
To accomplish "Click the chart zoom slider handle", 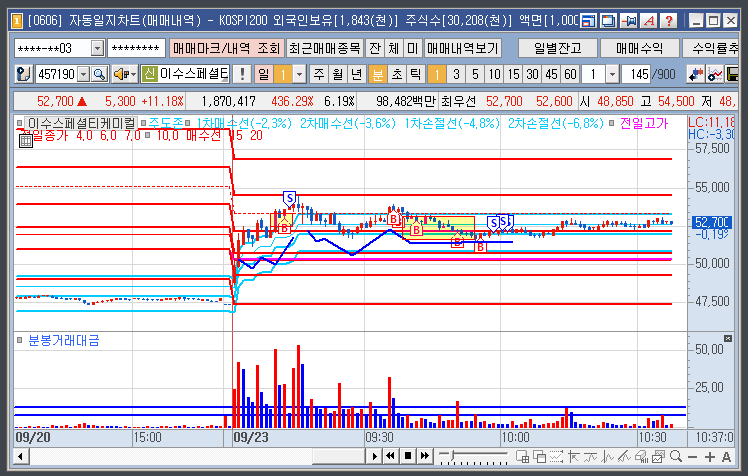I will point(451,457).
